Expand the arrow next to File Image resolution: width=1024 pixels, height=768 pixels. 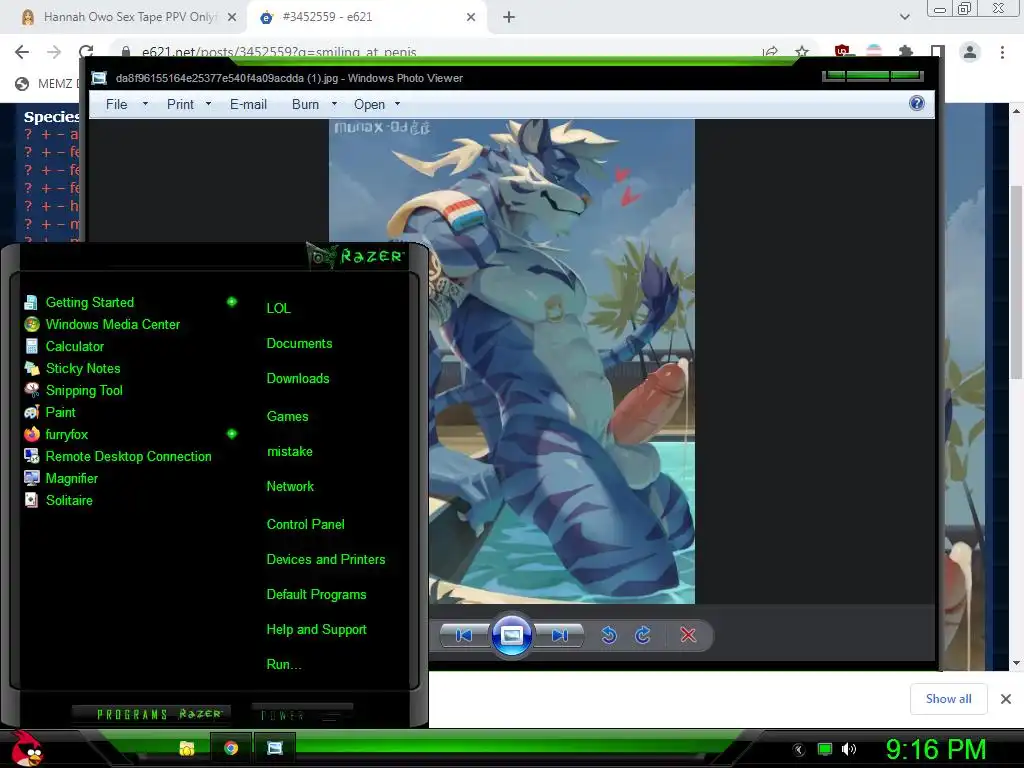point(145,104)
